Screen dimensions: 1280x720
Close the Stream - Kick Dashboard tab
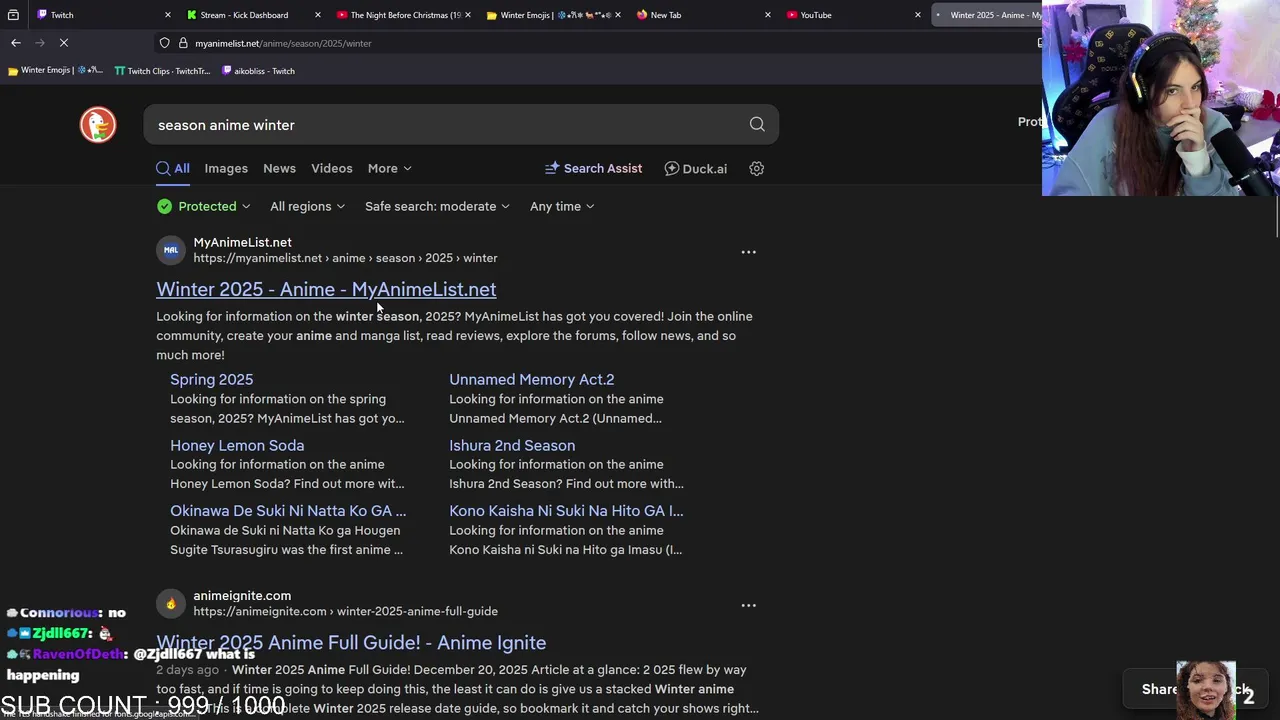tap(318, 15)
